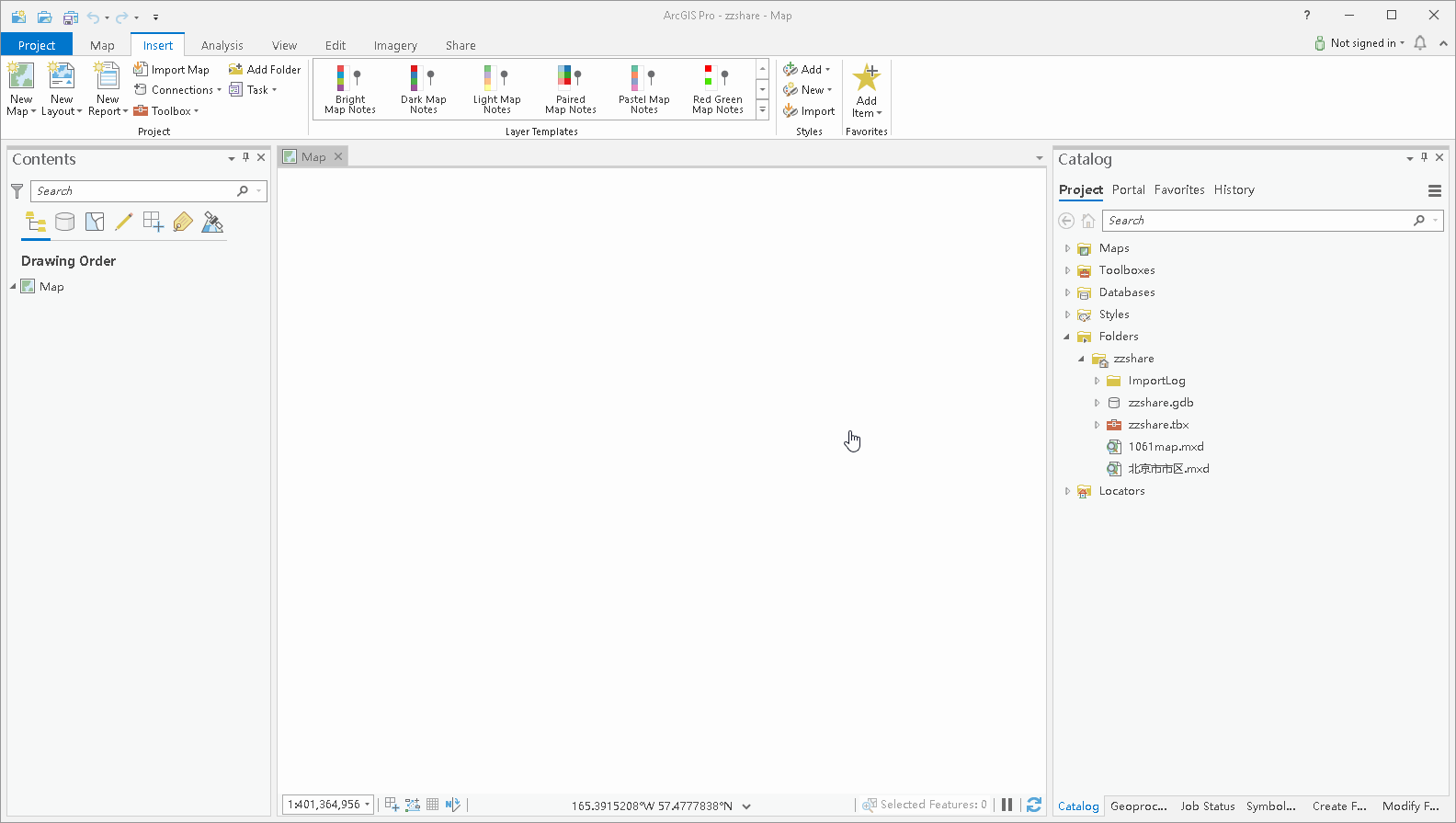Screen dimensions: 1456x823
Task: Expand Toolboxes in Catalog
Action: [x=1067, y=270]
